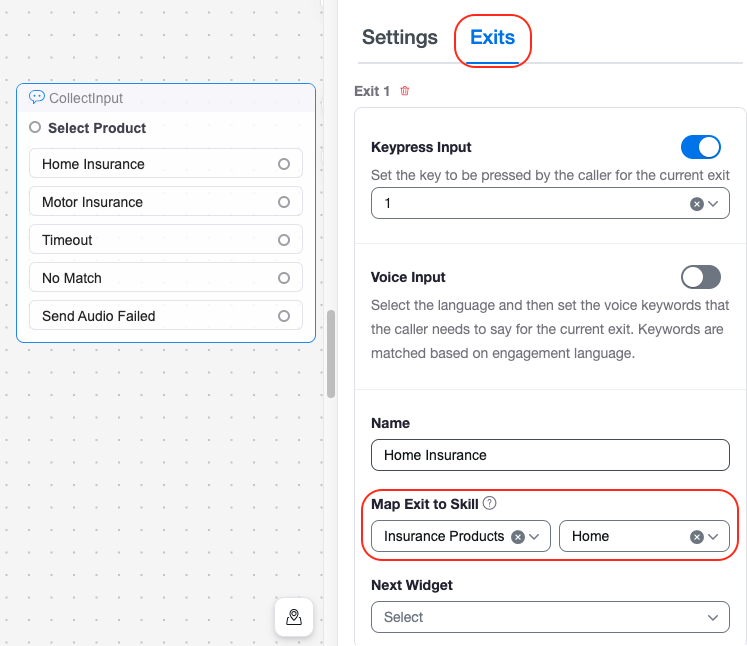747x646 pixels.
Task: Disable the Keypress Input toggle
Action: click(700, 147)
